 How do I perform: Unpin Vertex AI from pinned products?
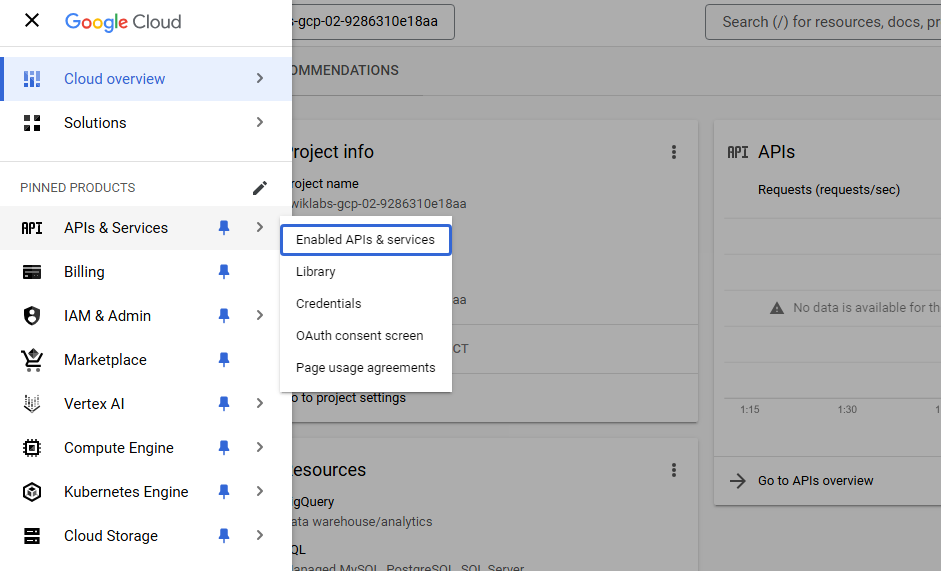coord(224,403)
